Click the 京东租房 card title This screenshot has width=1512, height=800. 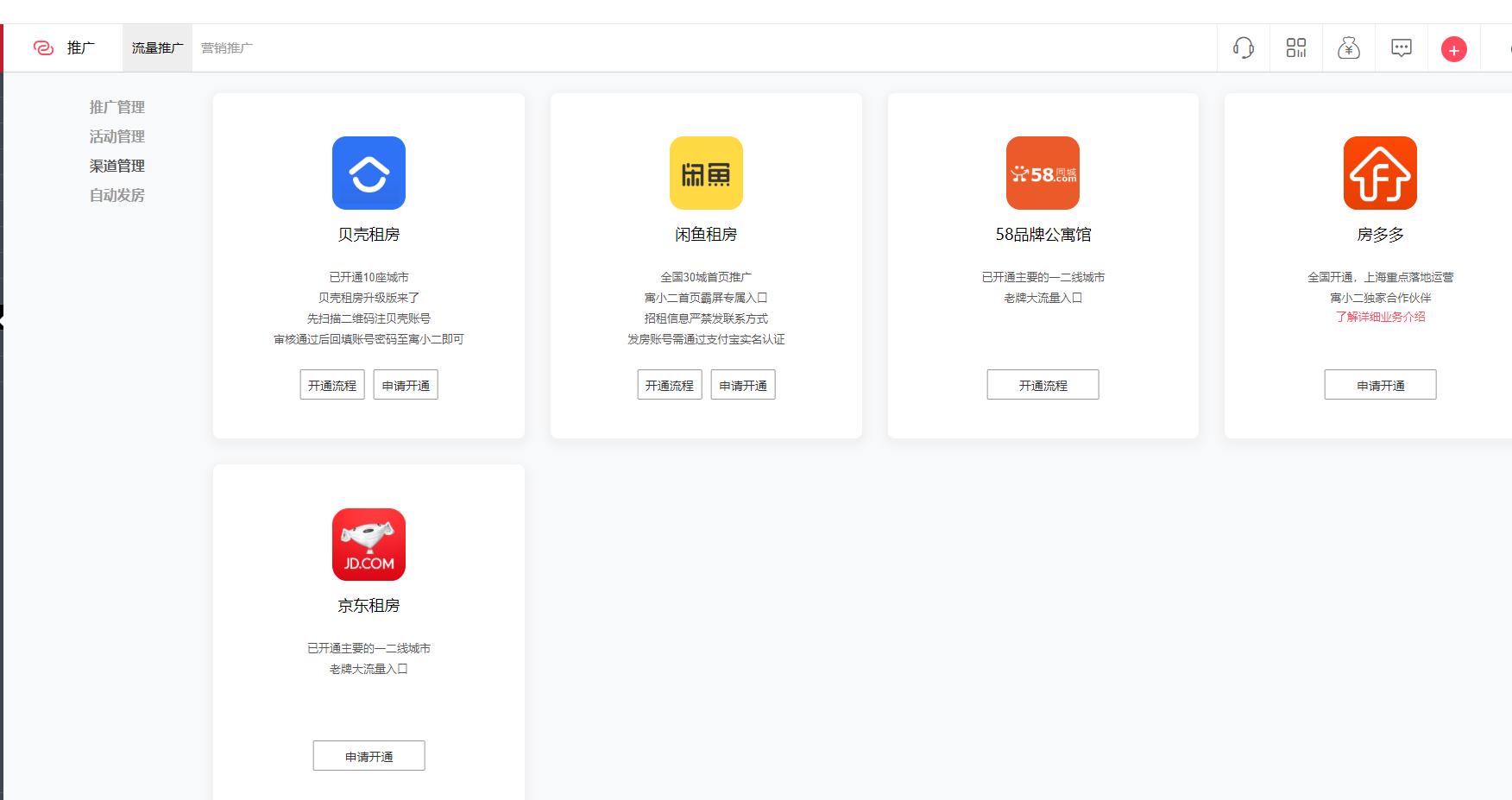(369, 606)
